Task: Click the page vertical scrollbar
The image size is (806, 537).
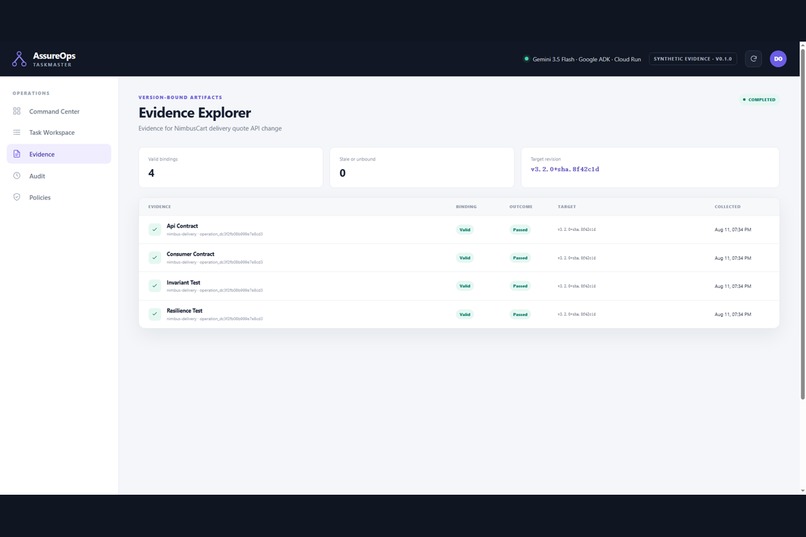Action: pyautogui.click(x=802, y=224)
